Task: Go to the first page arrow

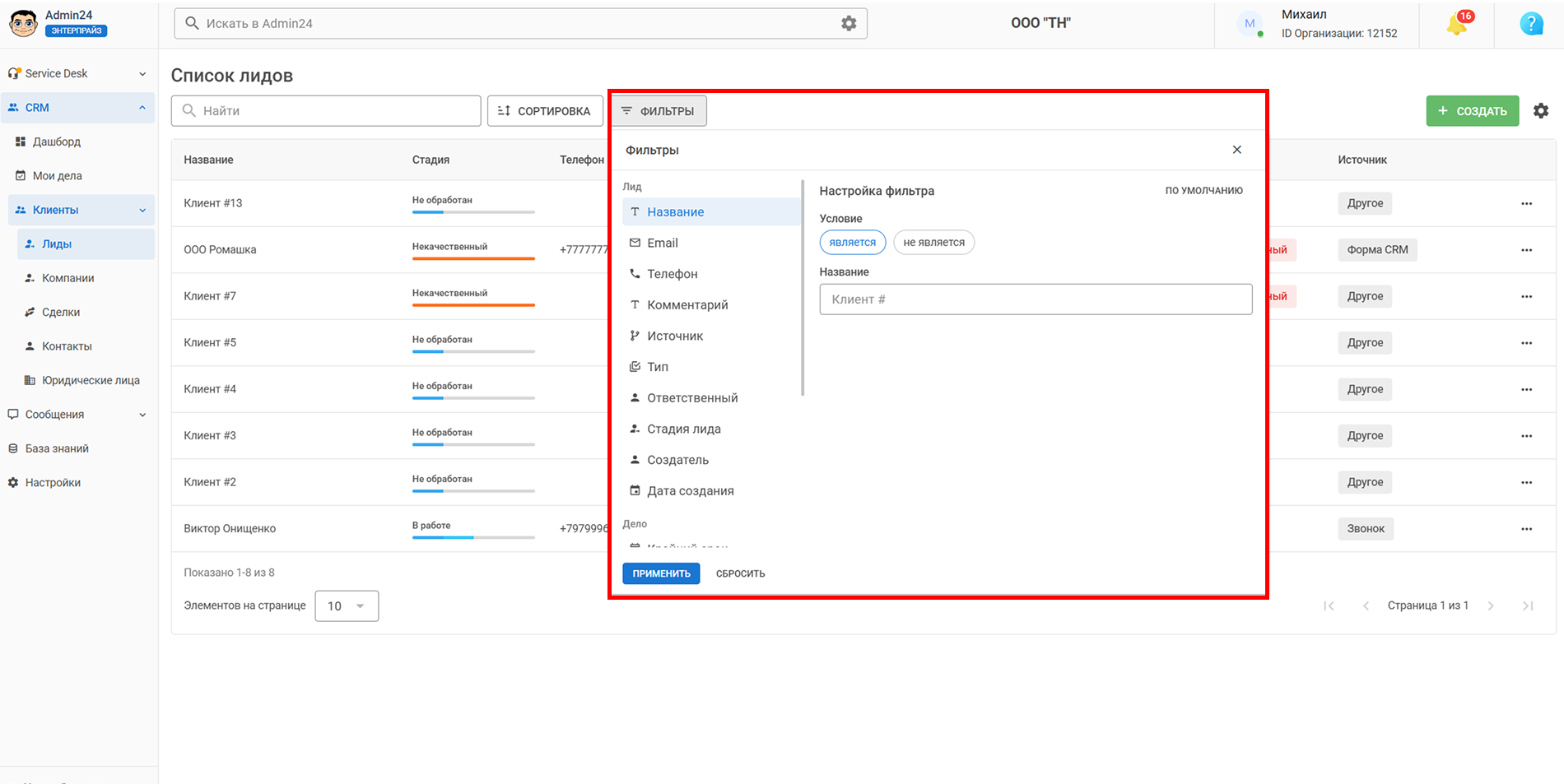Action: pos(1329,606)
